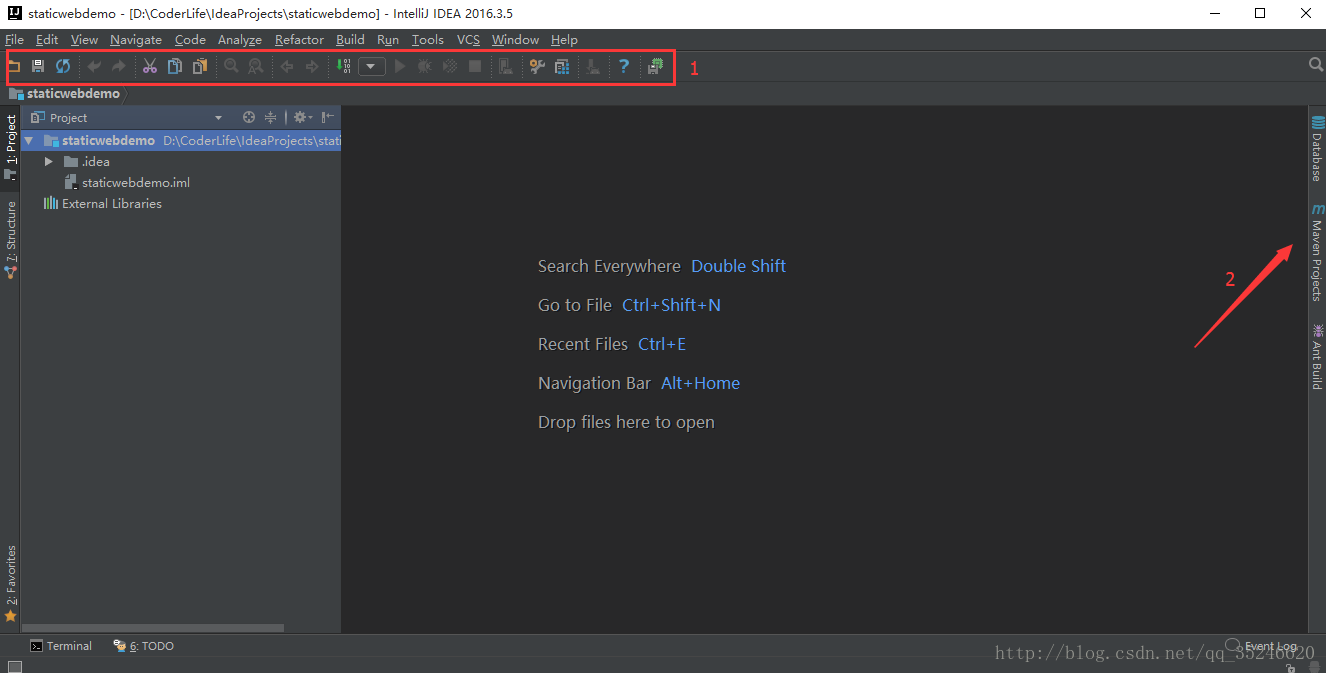
Task: Click the Run play icon
Action: (x=400, y=66)
